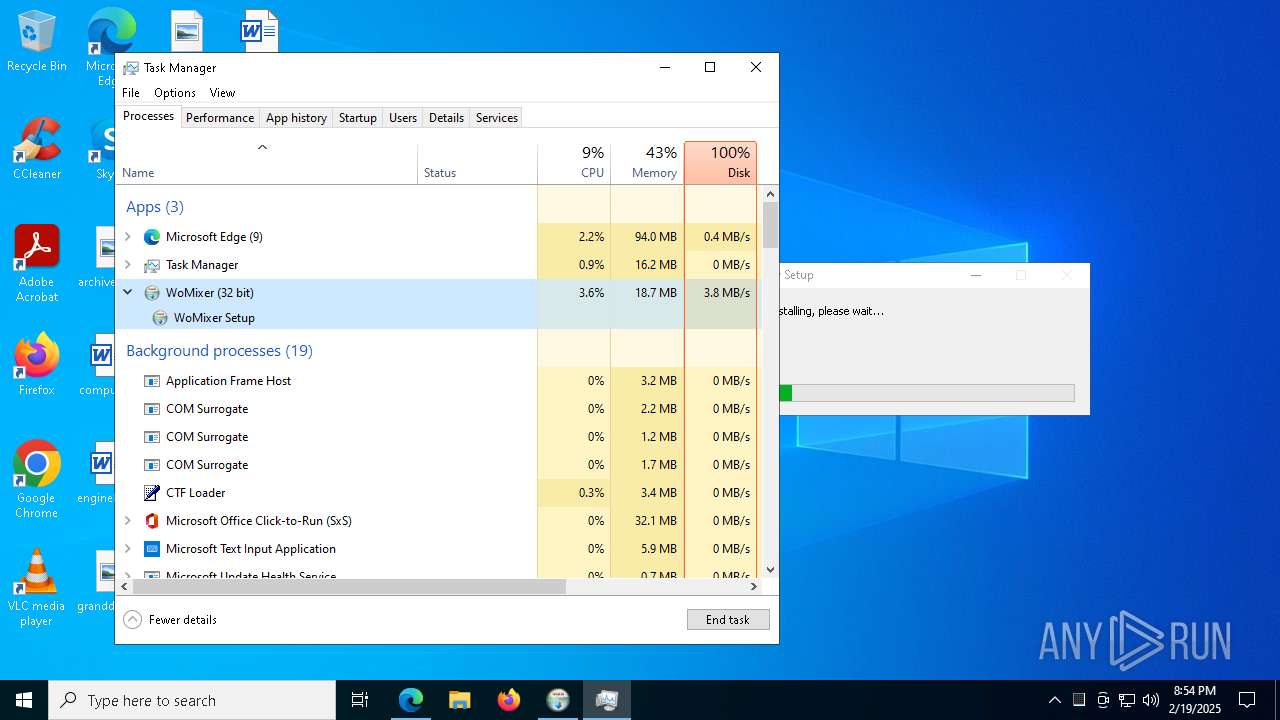The width and height of the screenshot is (1280, 720).
Task: Sort by the Status column
Action: point(477,163)
